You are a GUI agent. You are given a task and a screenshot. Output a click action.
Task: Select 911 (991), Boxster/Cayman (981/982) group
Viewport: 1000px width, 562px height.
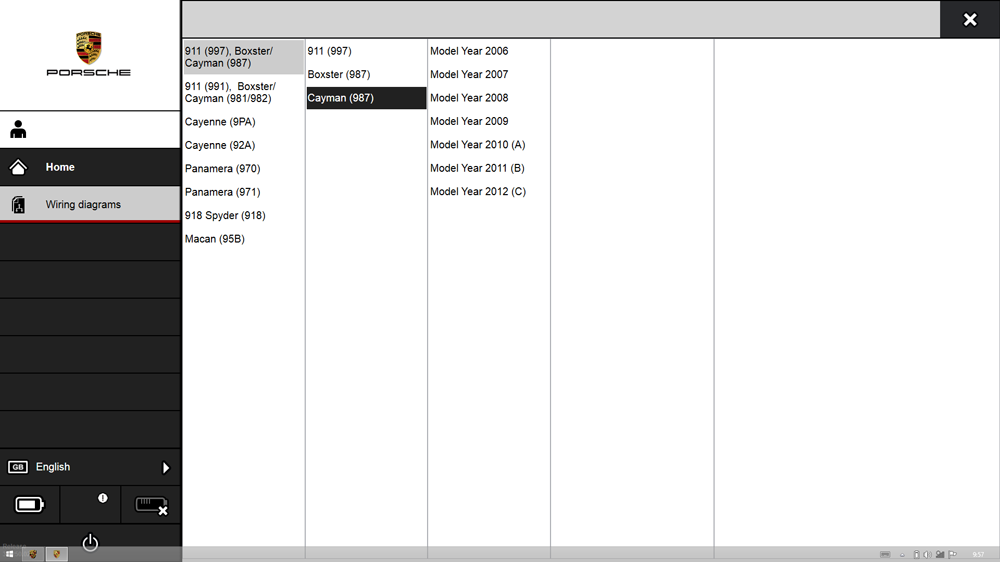coord(244,92)
